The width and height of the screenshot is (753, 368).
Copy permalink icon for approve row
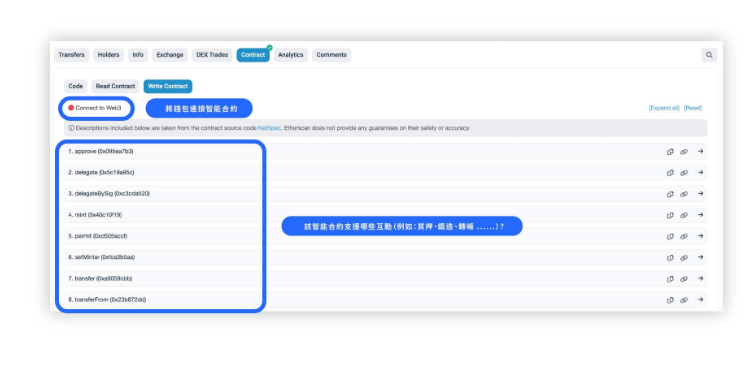(x=684, y=152)
